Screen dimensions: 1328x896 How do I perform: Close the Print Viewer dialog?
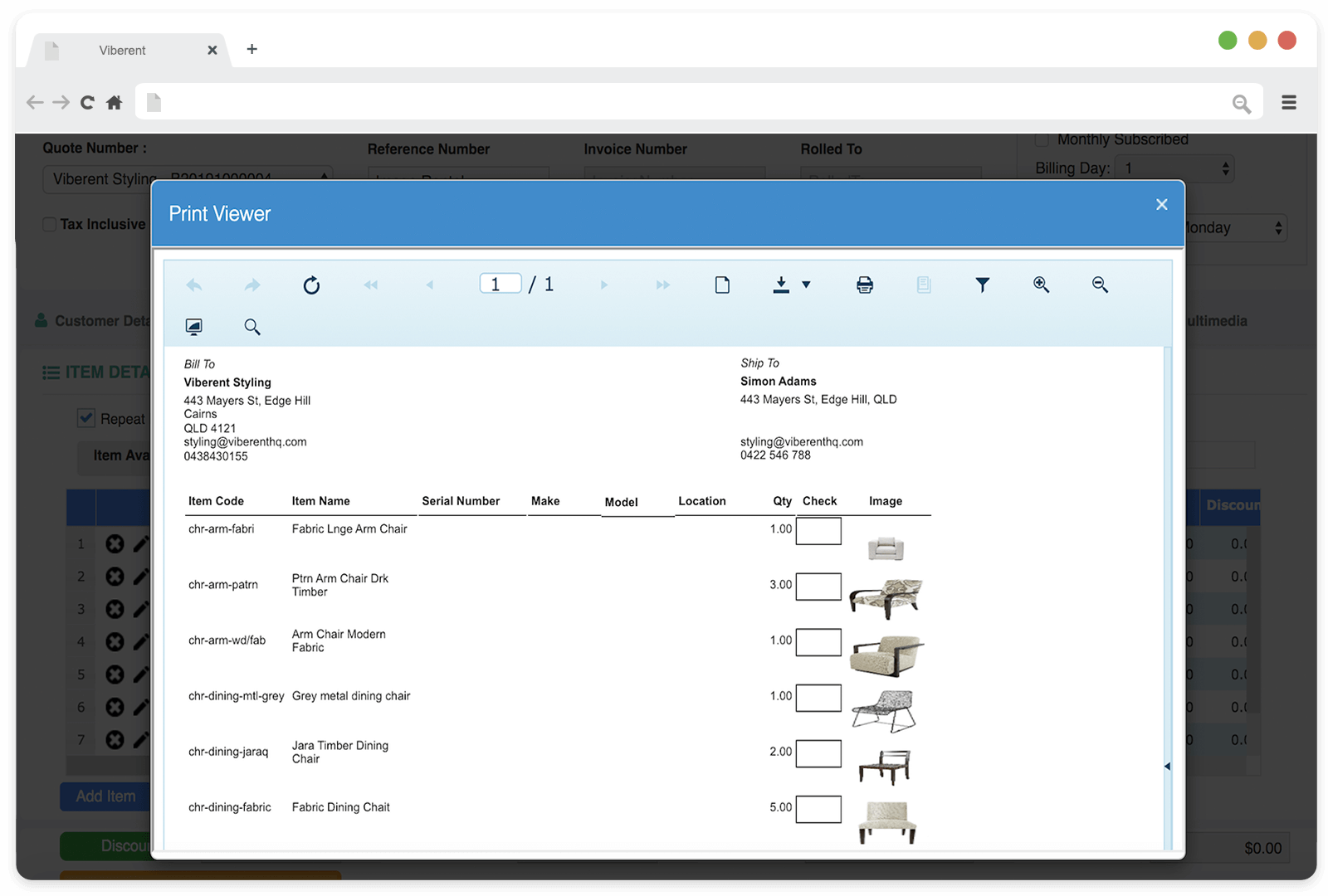(1161, 205)
